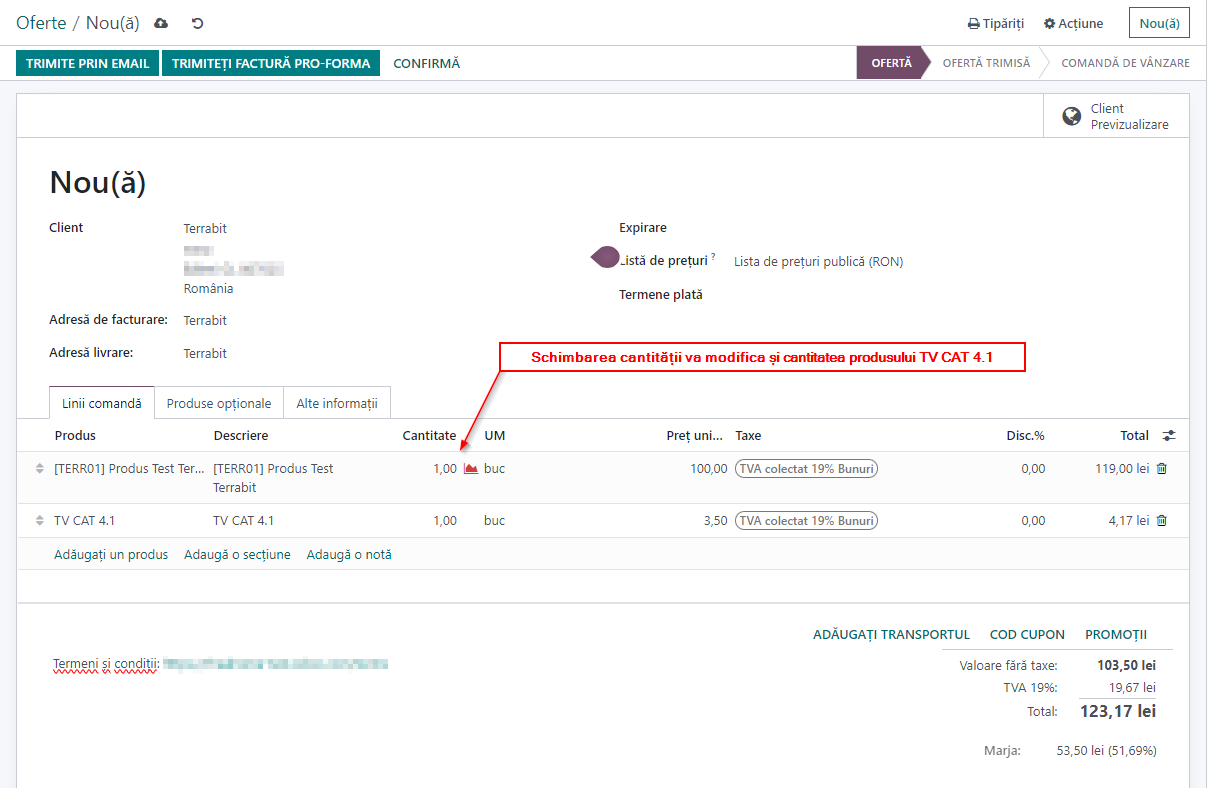The image size is (1209, 788).
Task: Open the Tipărişti print dropdown
Action: (995, 23)
